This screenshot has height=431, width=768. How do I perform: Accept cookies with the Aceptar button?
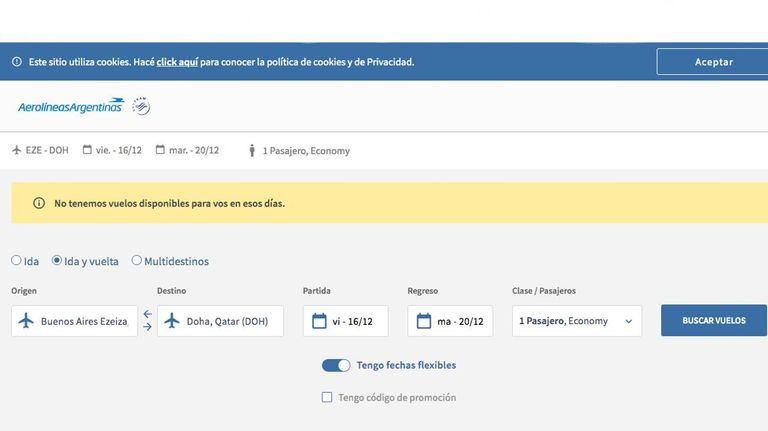pyautogui.click(x=713, y=62)
